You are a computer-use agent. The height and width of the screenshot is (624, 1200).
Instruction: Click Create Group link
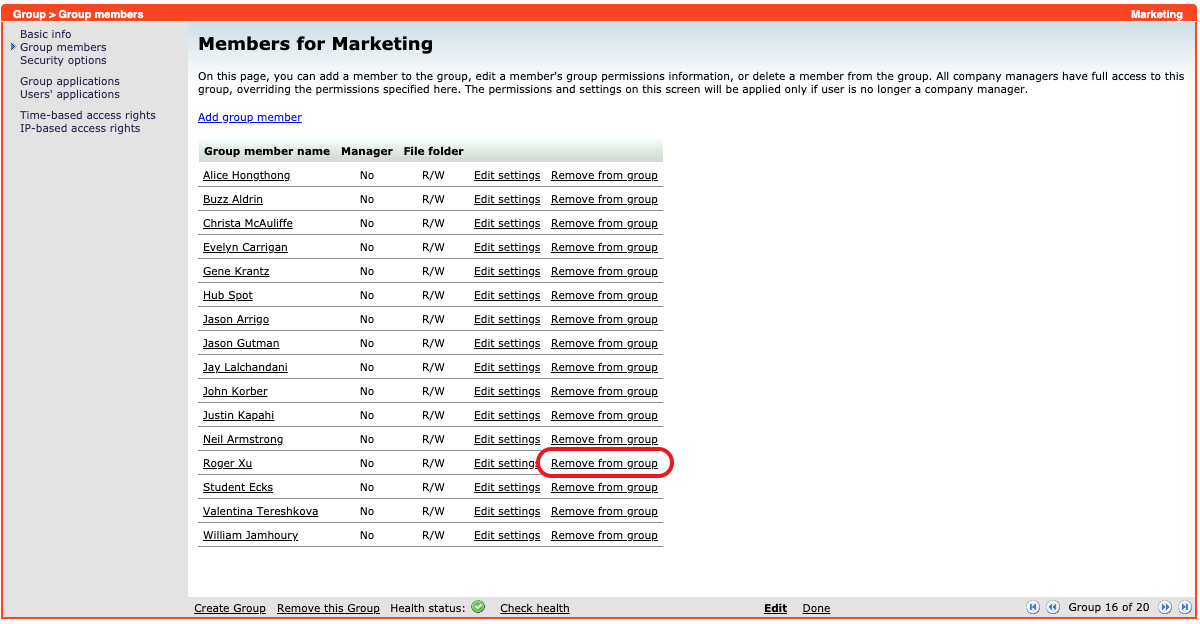pos(230,608)
